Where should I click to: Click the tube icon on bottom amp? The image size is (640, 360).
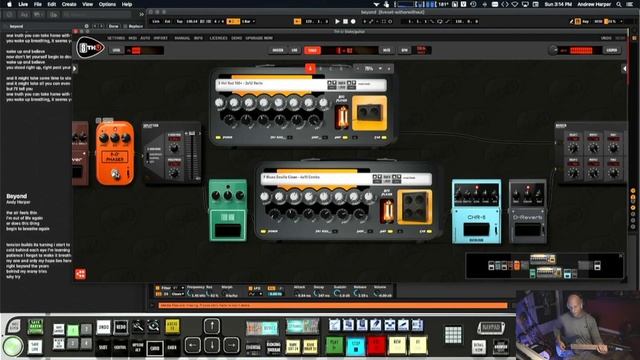[387, 211]
